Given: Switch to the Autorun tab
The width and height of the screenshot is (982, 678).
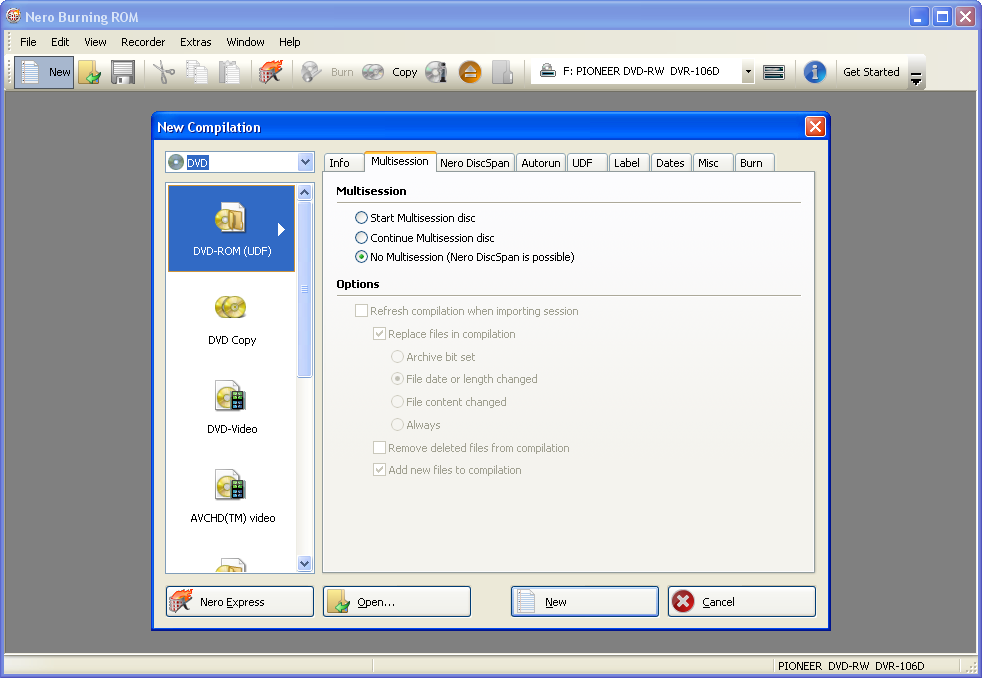Looking at the screenshot, I should pyautogui.click(x=540, y=163).
